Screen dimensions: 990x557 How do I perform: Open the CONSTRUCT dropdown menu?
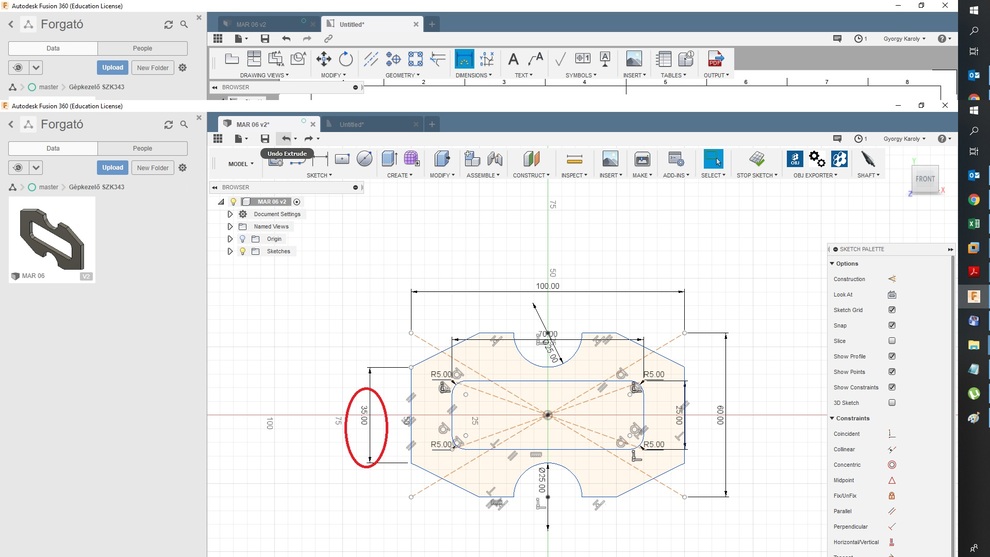531,176
